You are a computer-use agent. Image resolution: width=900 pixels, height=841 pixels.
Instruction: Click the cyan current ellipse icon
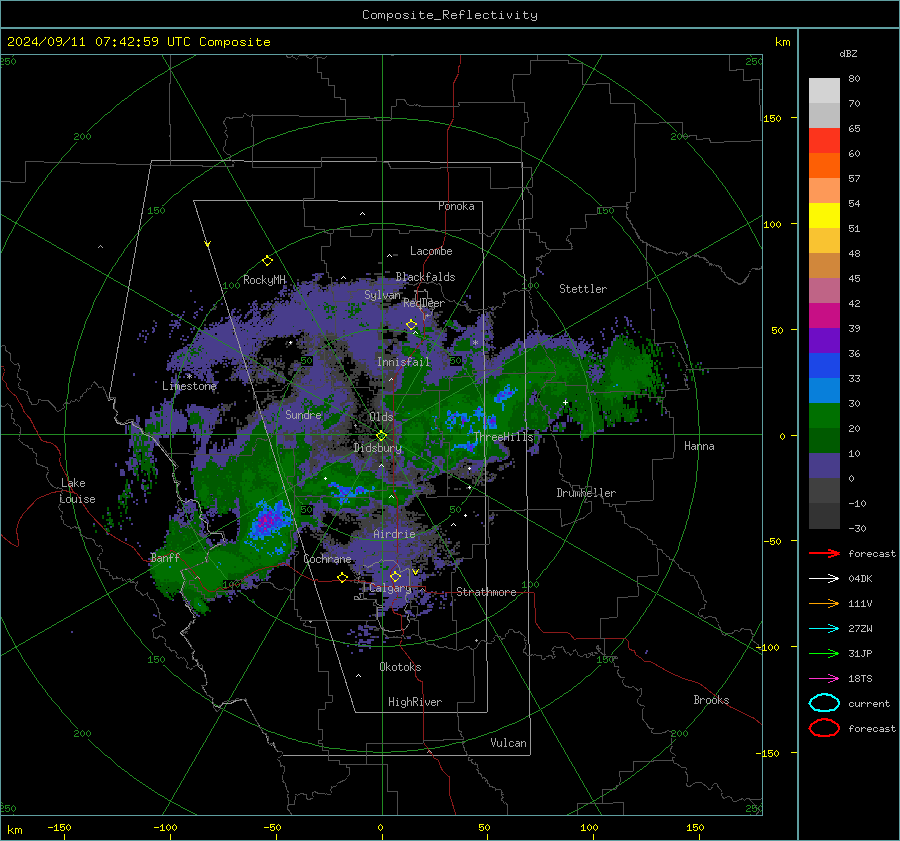pyautogui.click(x=824, y=703)
